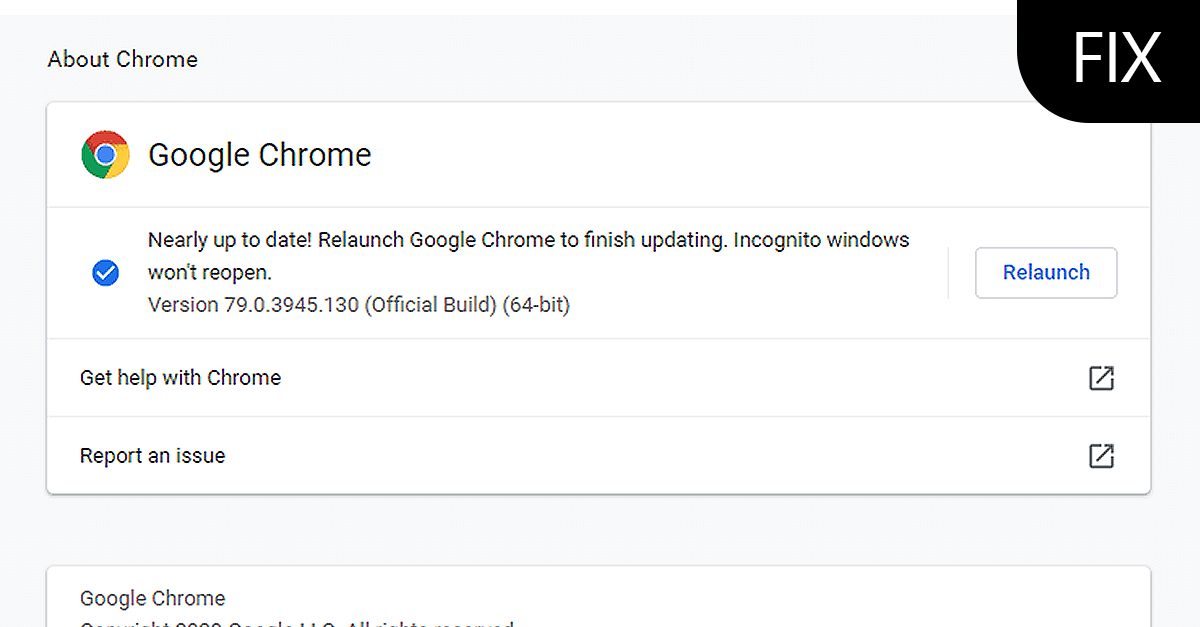Click the (64-bit) label text
This screenshot has width=1200, height=627.
(536, 304)
